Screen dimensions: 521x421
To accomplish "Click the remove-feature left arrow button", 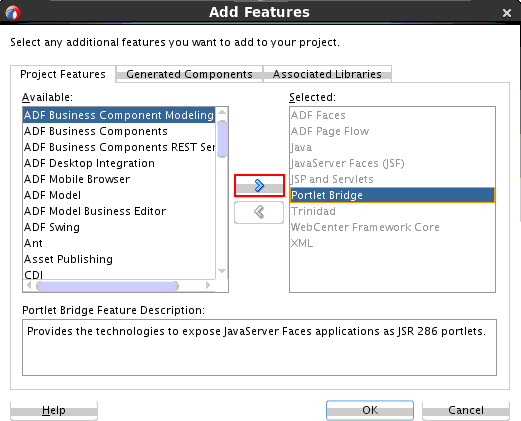I will pyautogui.click(x=259, y=212).
